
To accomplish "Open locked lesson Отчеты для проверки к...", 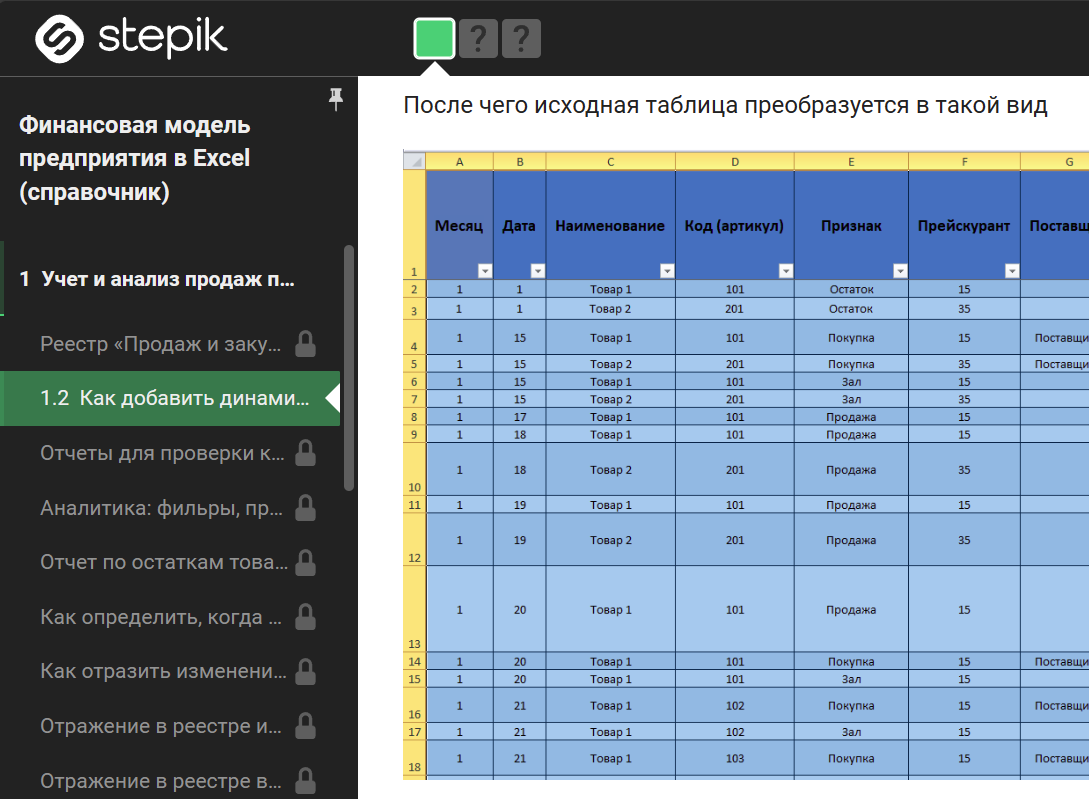I will click(x=162, y=453).
